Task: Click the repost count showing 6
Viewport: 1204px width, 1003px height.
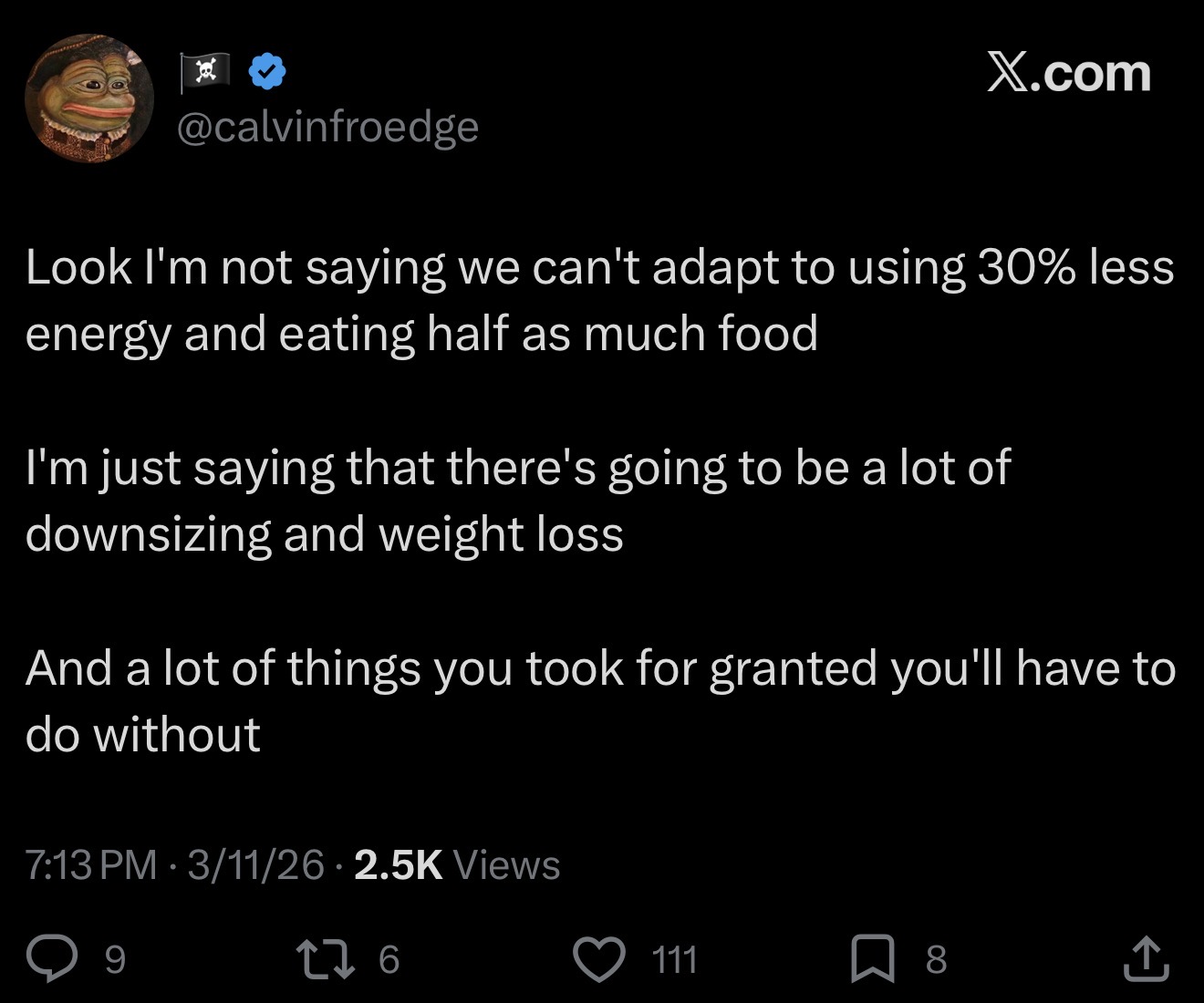Action: click(389, 960)
